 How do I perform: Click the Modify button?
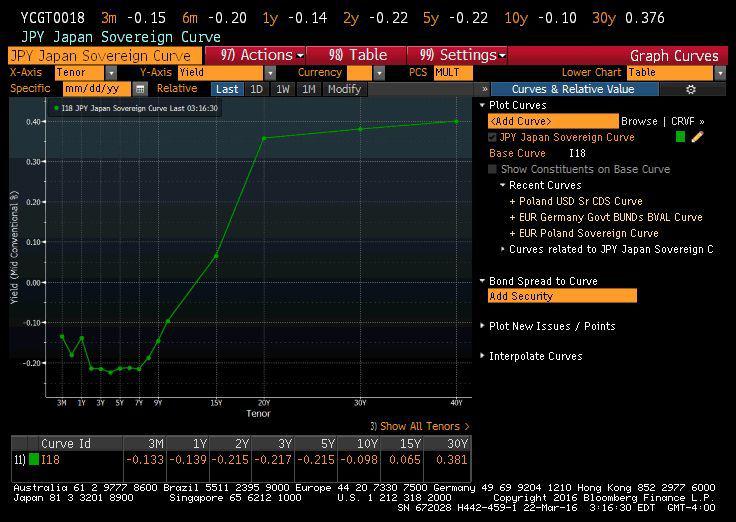point(345,89)
